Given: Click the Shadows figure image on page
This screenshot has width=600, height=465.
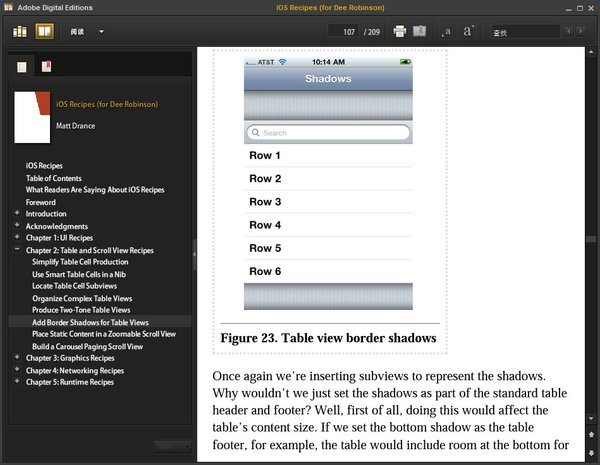Looking at the screenshot, I should (x=328, y=183).
